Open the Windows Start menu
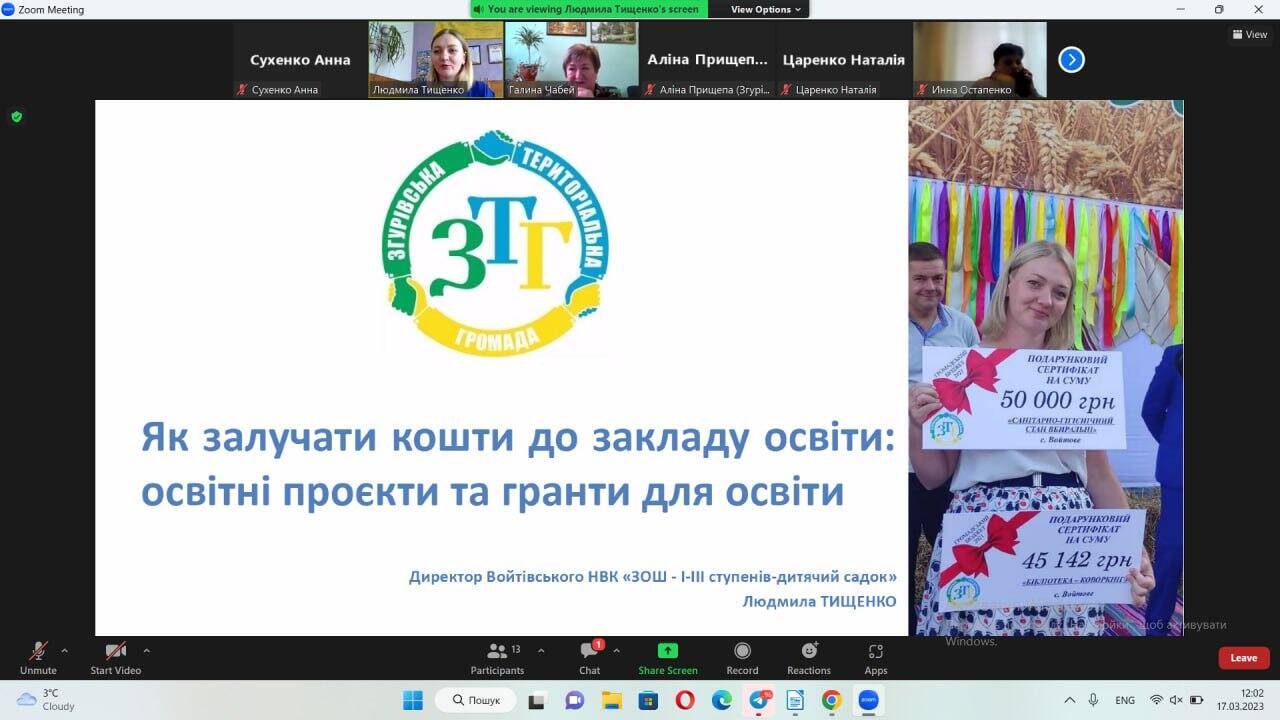The height and width of the screenshot is (720, 1280). (413, 700)
